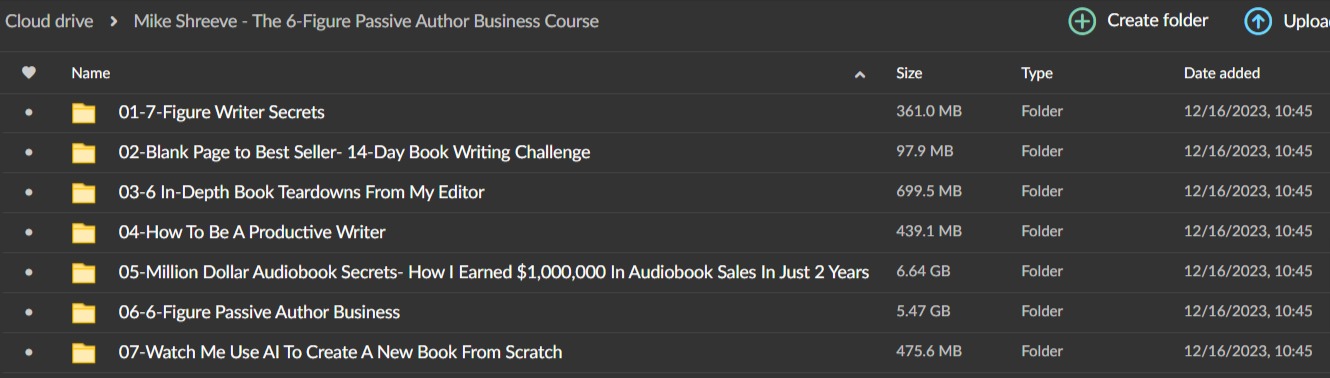
Task: Click folder icon of 07-Watch Me Use AI
Action: point(84,353)
